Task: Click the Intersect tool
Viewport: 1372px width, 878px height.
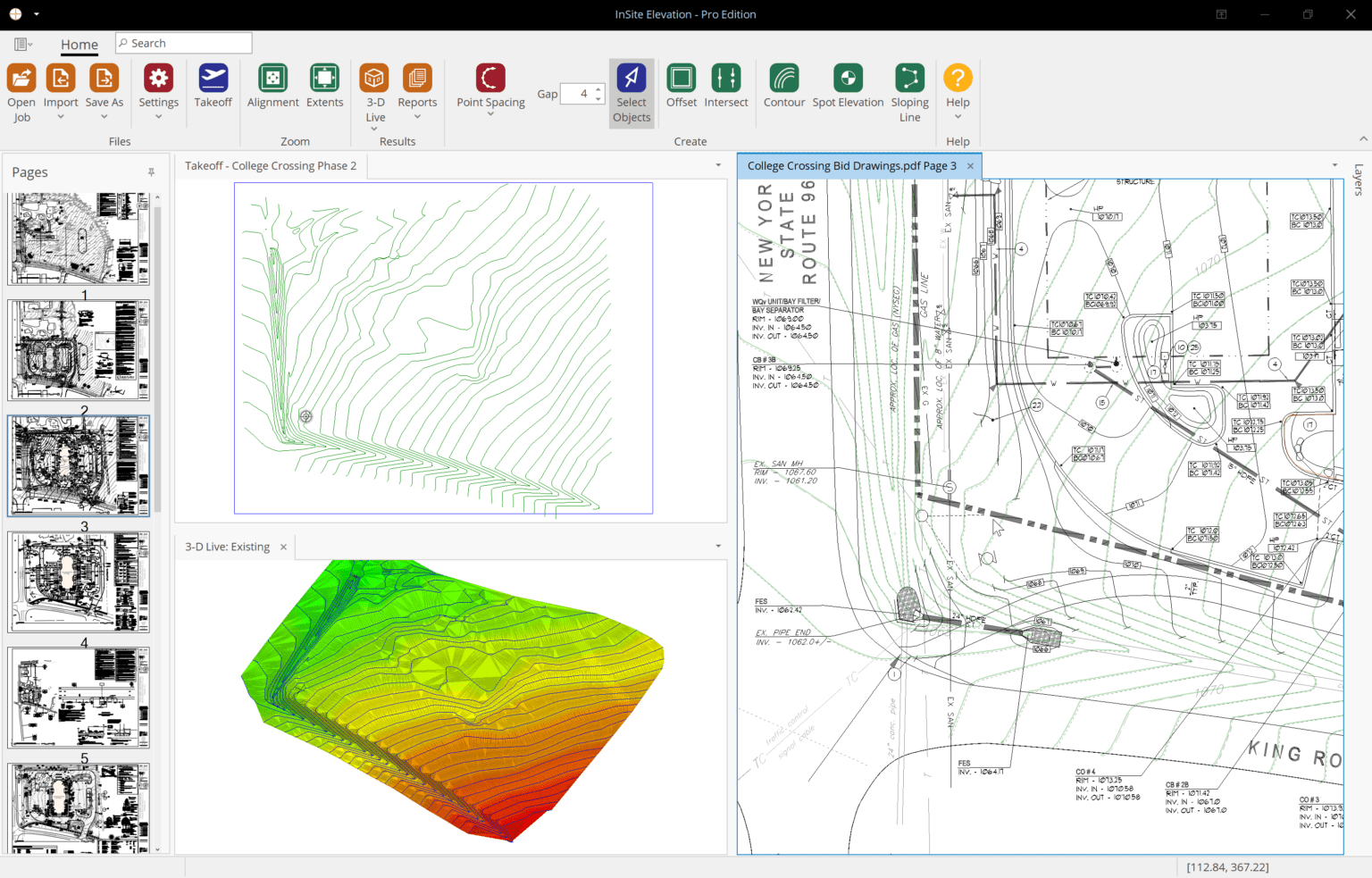Action: pos(726,85)
